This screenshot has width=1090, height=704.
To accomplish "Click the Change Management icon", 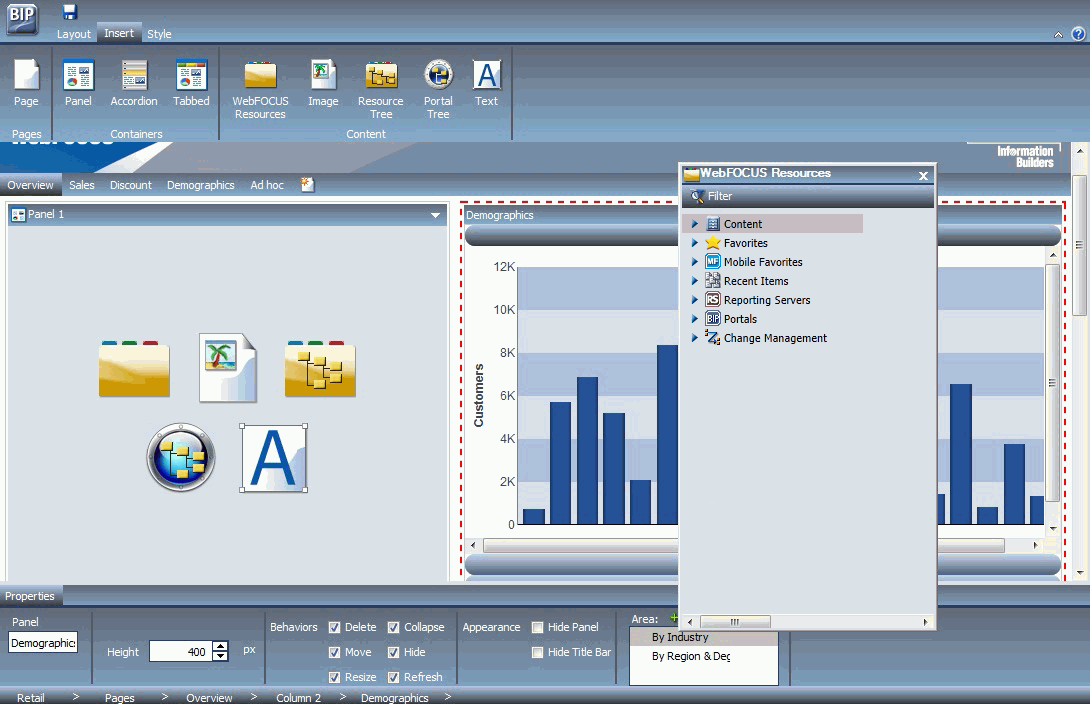I will 713,337.
